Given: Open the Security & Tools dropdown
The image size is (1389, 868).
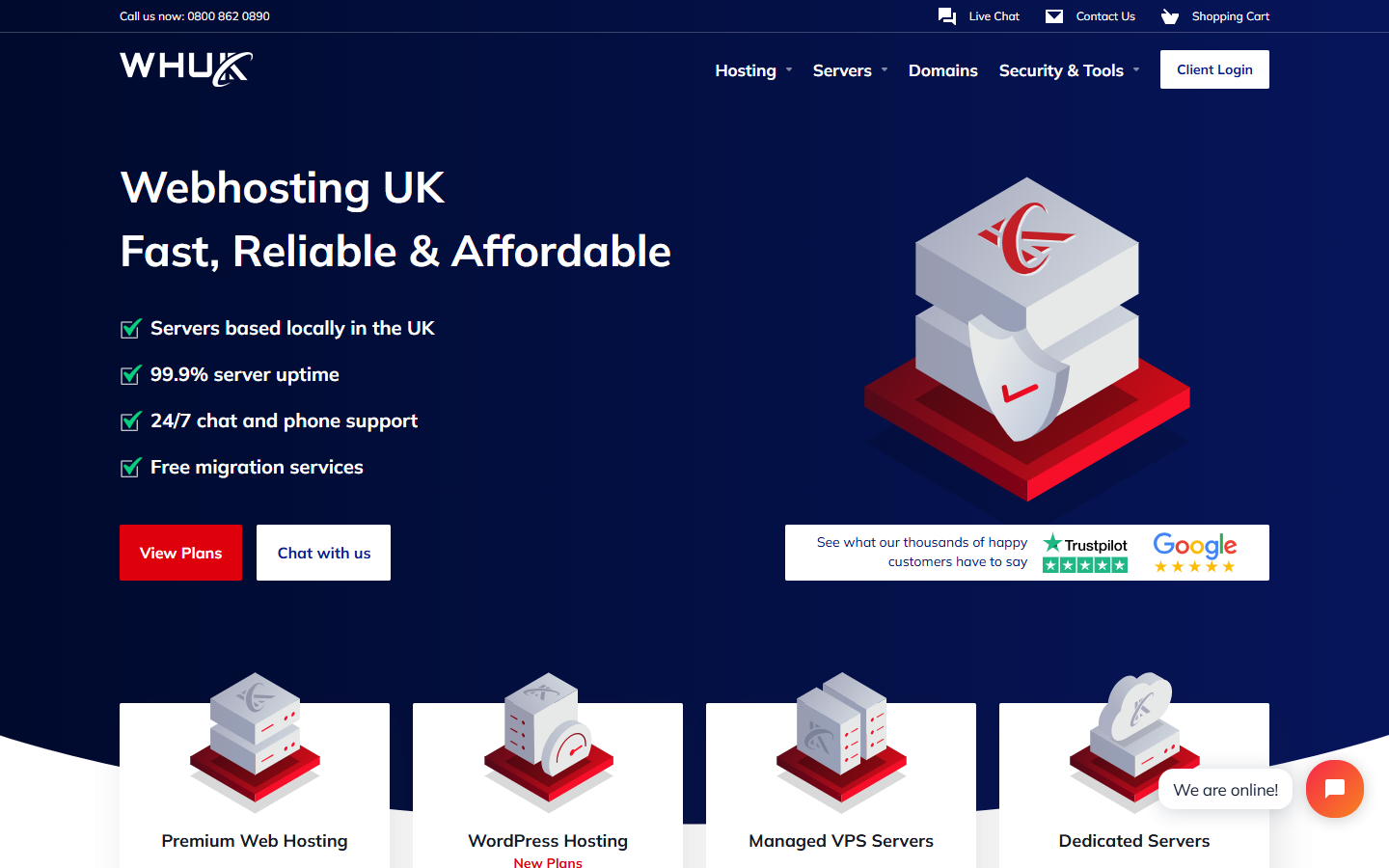Looking at the screenshot, I should pos(1069,70).
